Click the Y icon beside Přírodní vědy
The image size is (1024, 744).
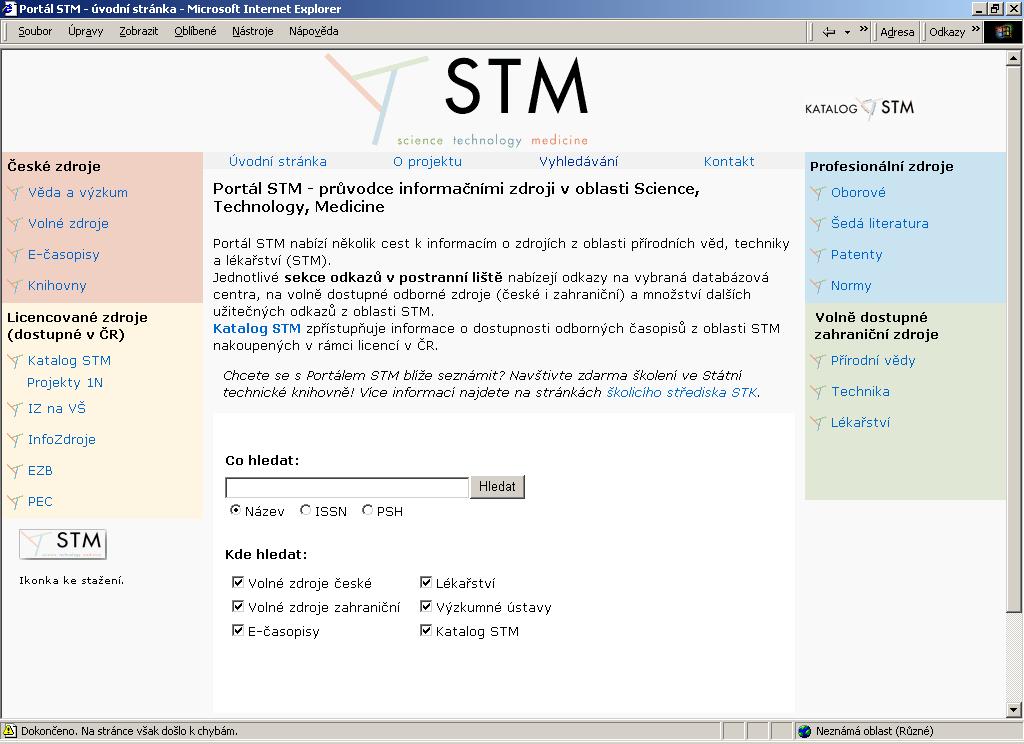pos(818,361)
